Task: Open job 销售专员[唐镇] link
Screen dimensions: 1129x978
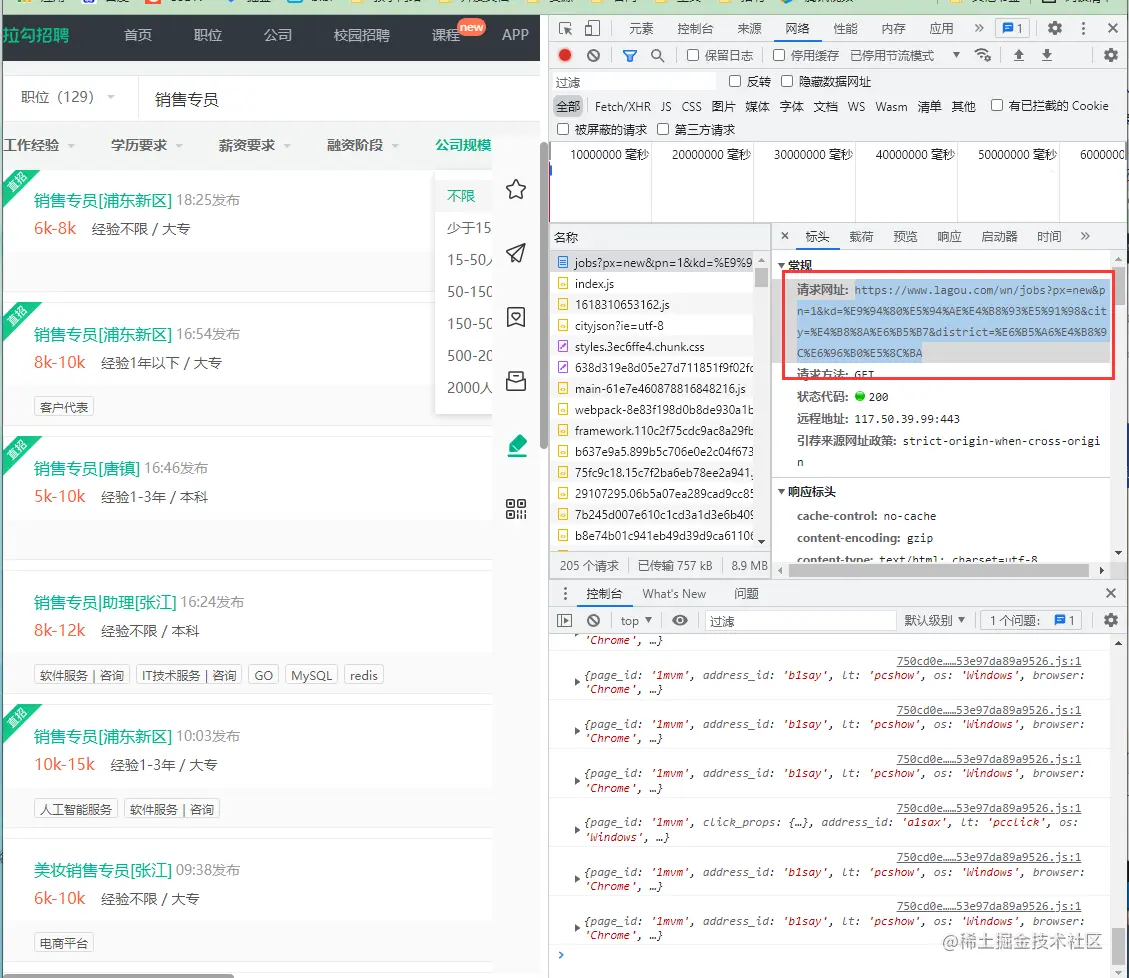Action: 86,468
